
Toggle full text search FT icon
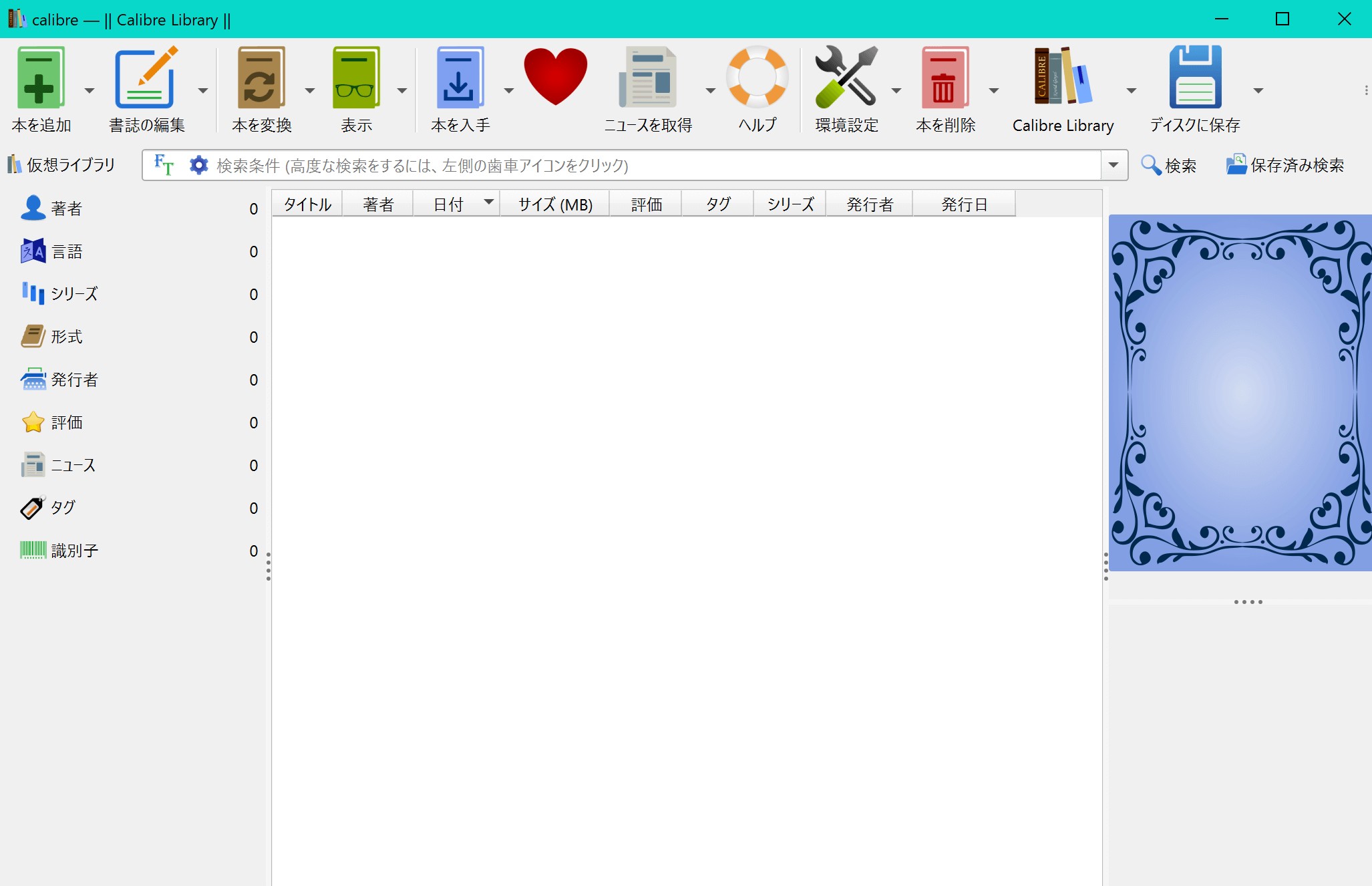tap(164, 164)
